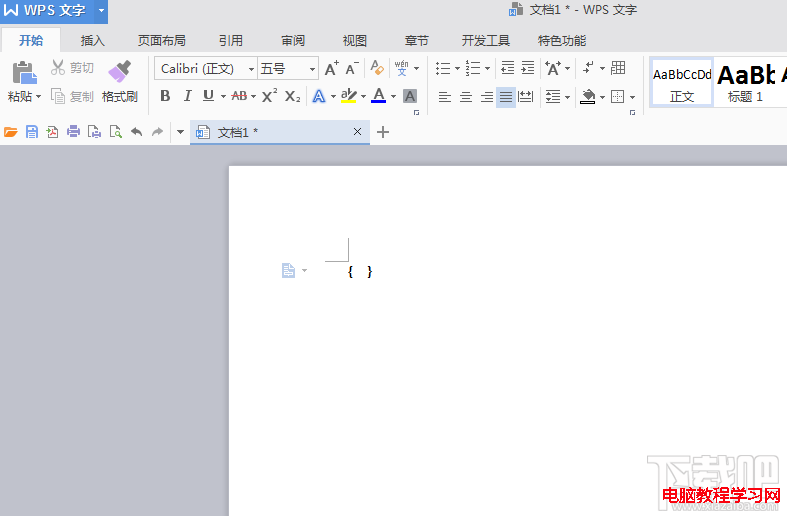
Task: Click the WPS 文字 application button
Action: coord(46,11)
